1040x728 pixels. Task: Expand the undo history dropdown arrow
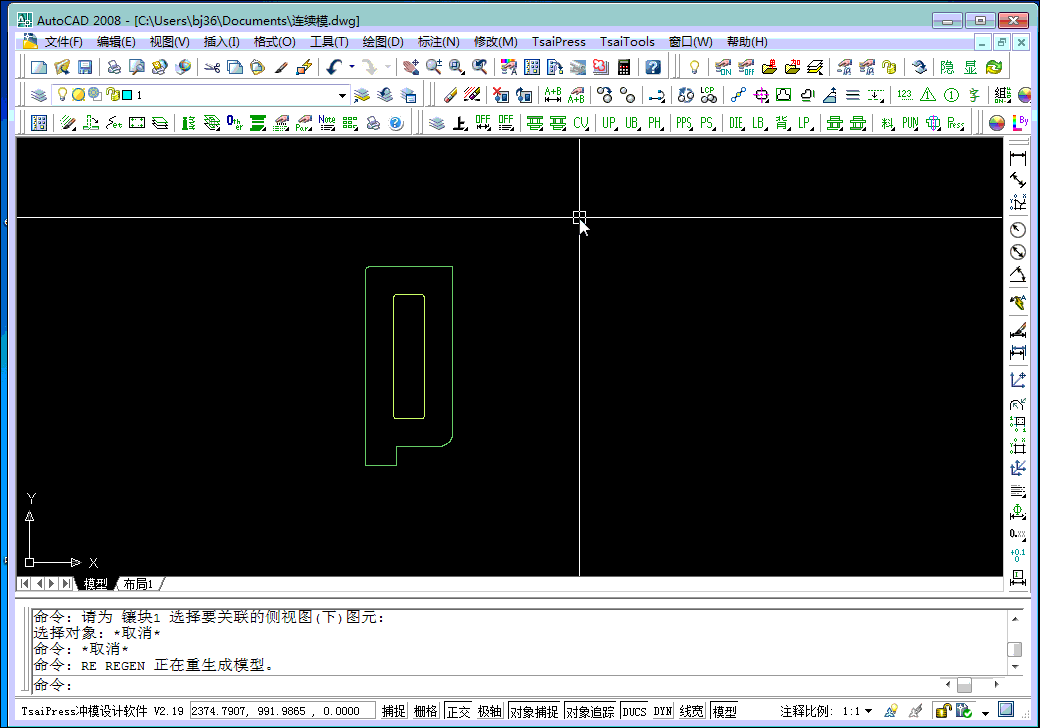coord(351,67)
